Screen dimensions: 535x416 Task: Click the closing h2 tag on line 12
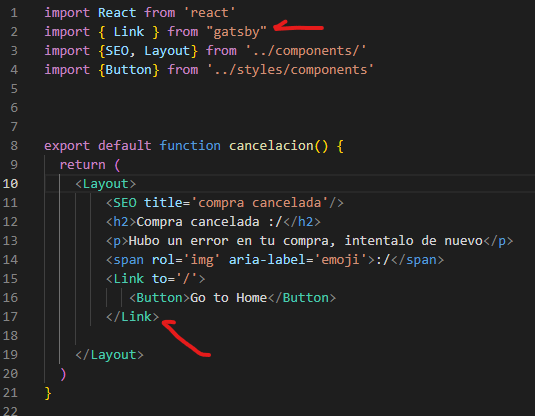(x=302, y=222)
